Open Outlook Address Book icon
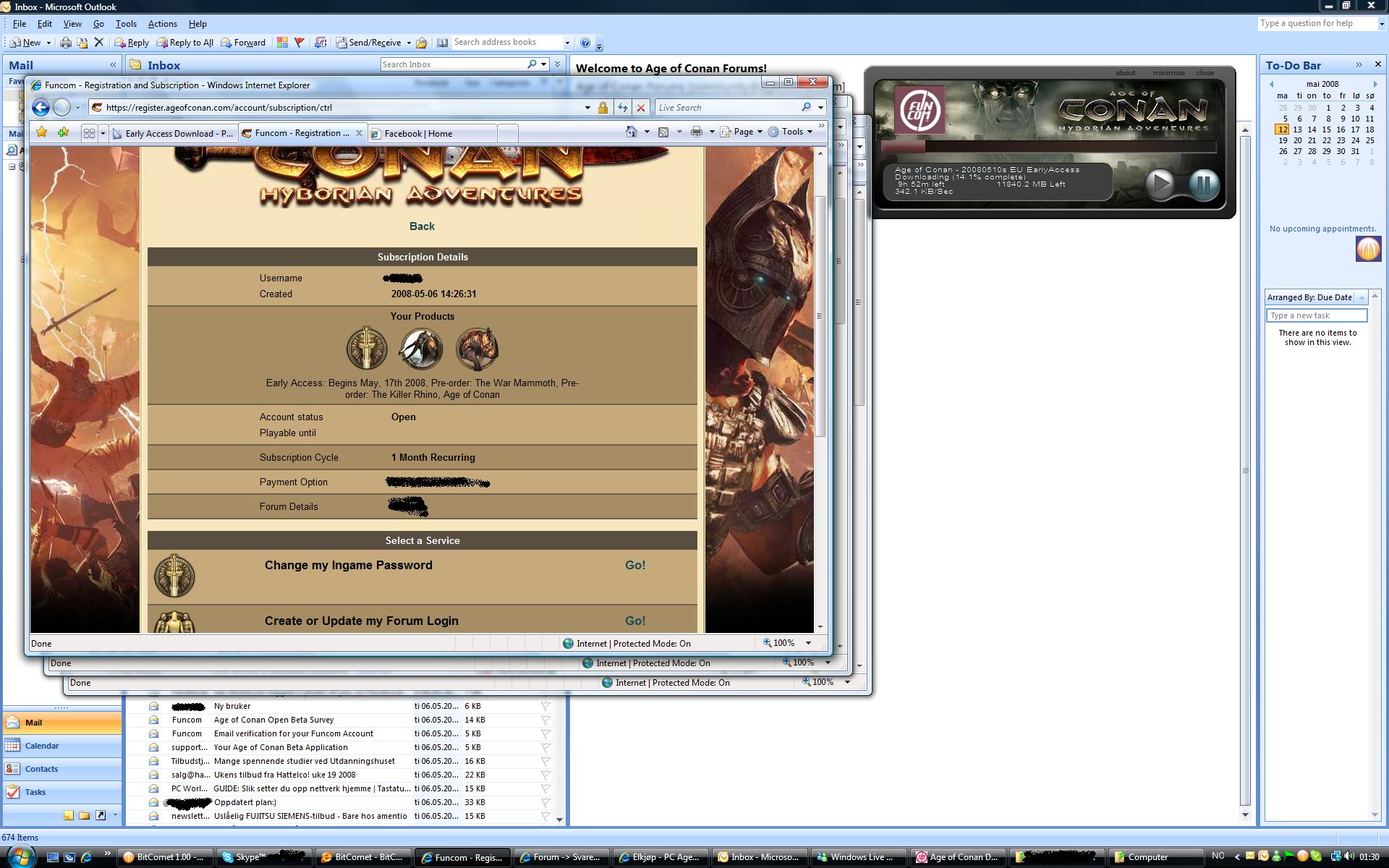 click(442, 43)
